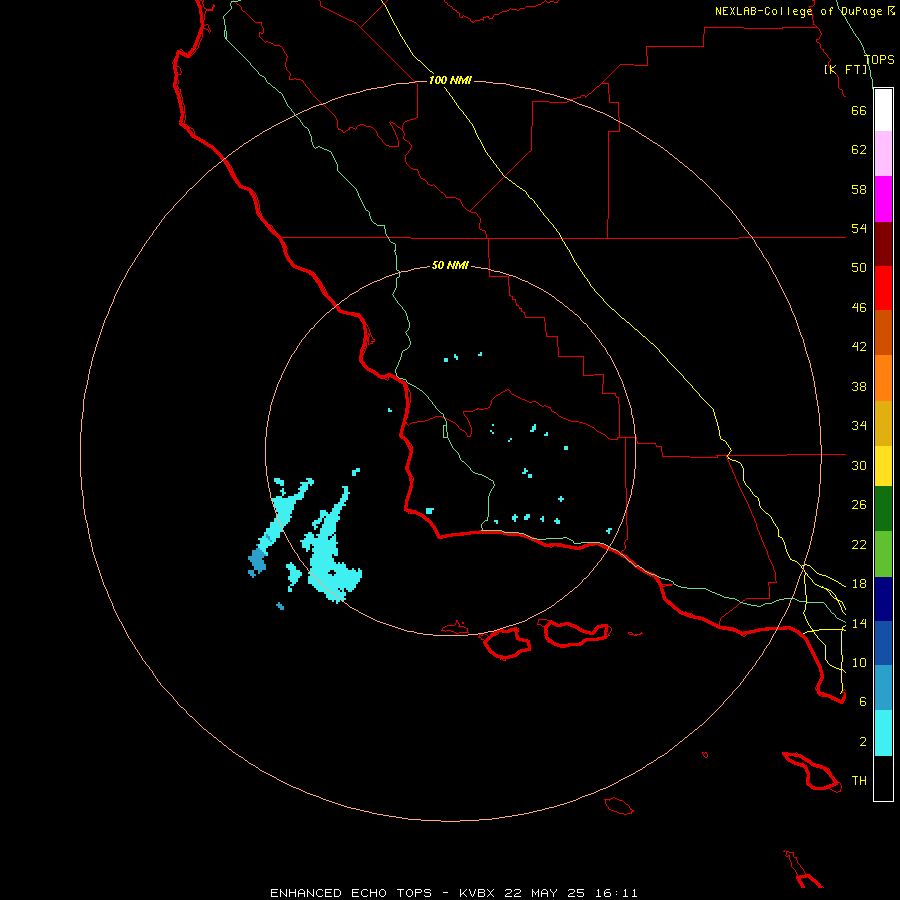This screenshot has height=900, width=900.
Task: Click the [K FT] units label
Action: 846,69
